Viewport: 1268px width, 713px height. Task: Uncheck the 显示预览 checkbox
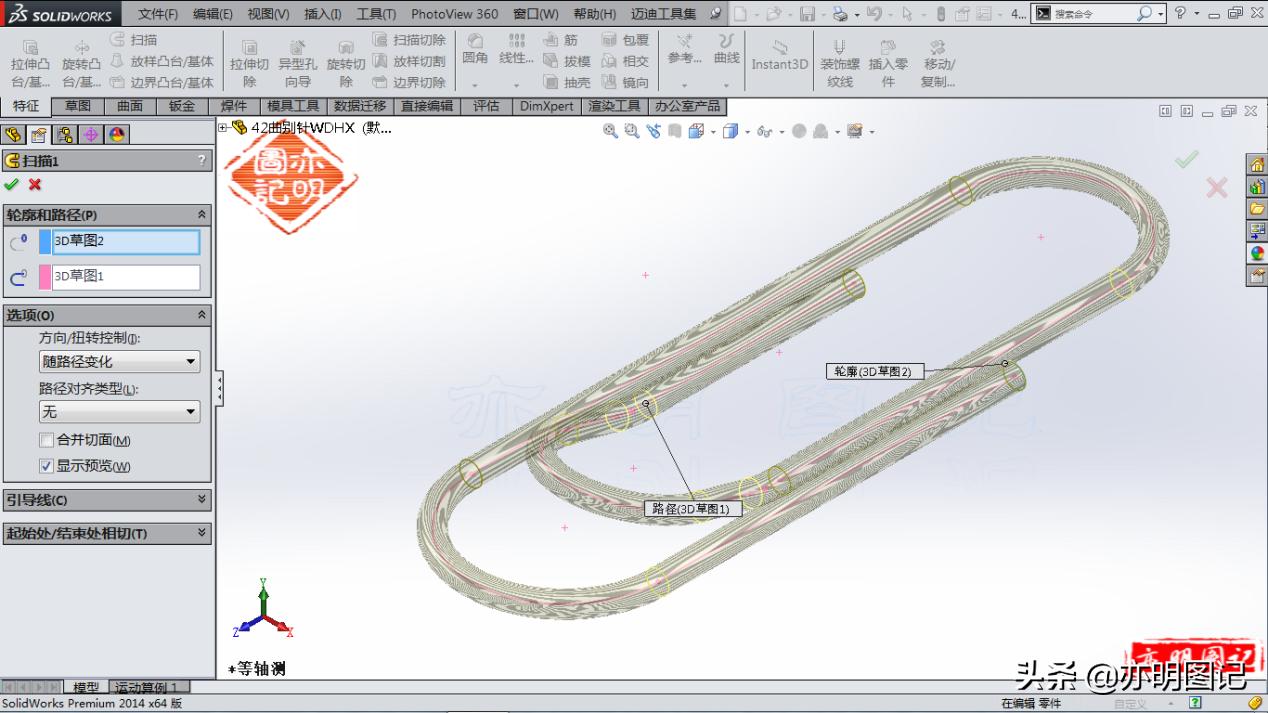click(x=46, y=466)
